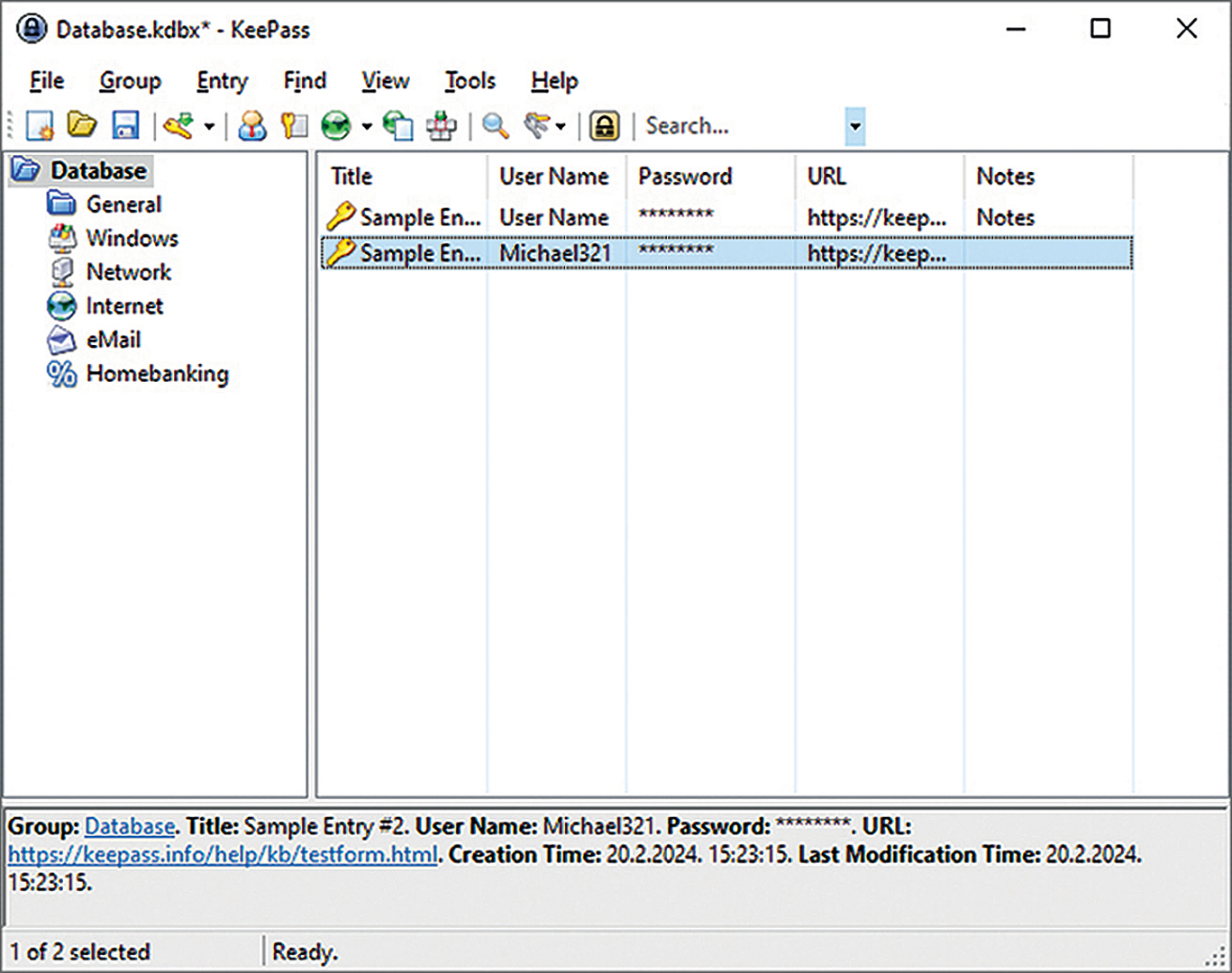1232x973 pixels.
Task: Maximize the KeePass window
Action: 1100,29
